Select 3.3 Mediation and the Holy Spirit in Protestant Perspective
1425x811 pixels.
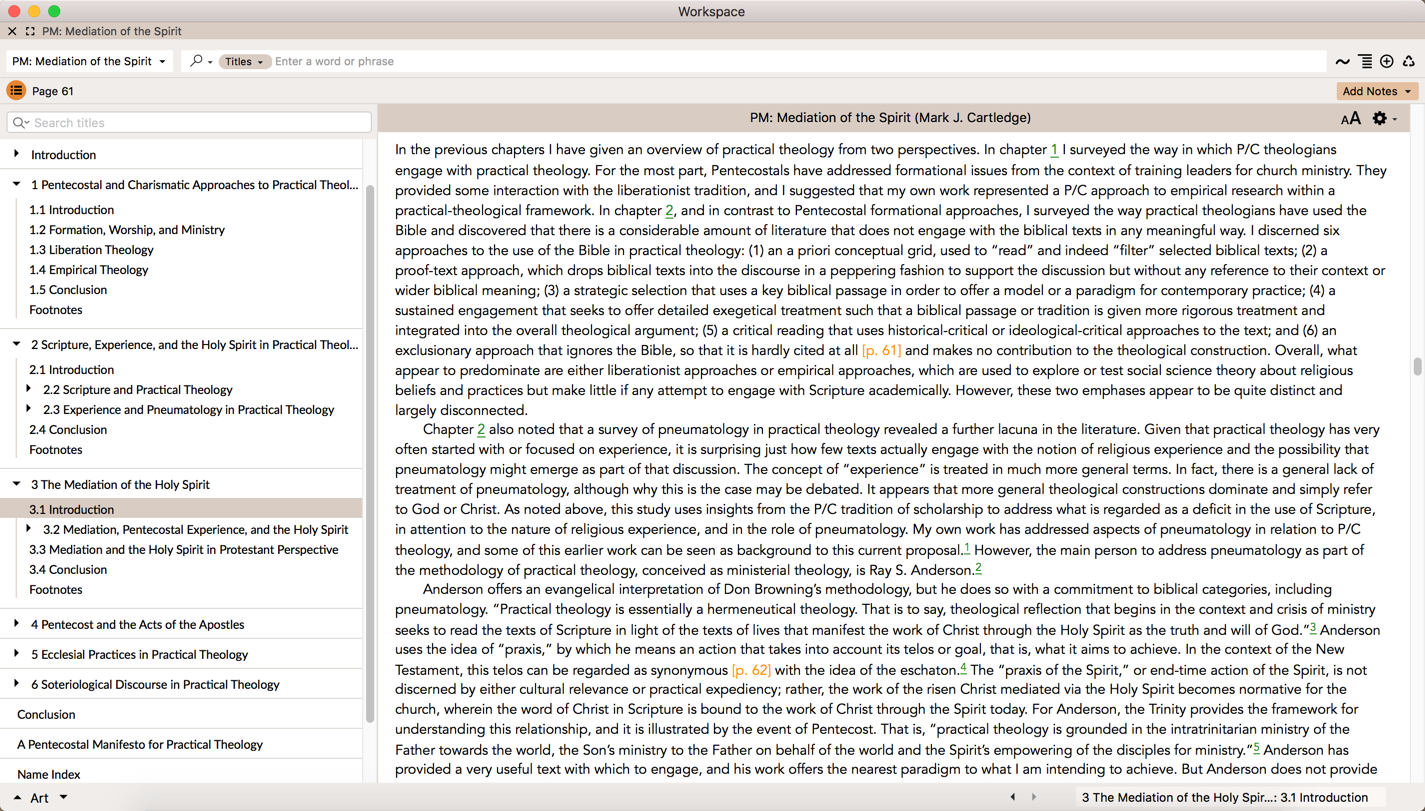(184, 550)
